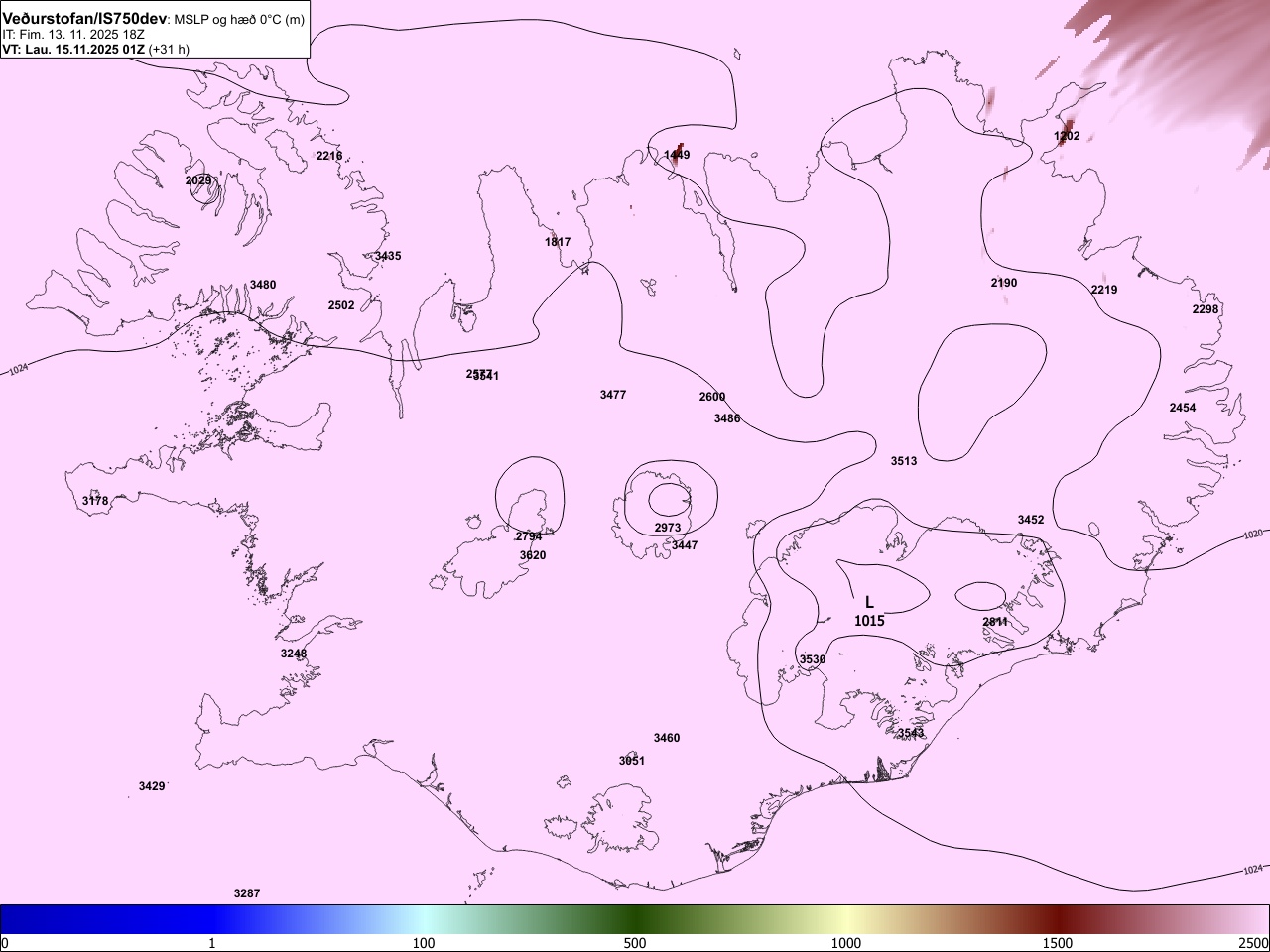Select the height value 2502
1270x952 pixels.
(341, 305)
